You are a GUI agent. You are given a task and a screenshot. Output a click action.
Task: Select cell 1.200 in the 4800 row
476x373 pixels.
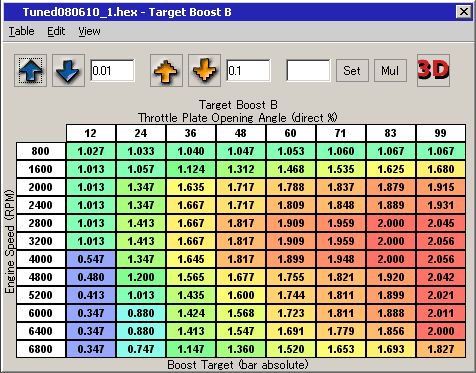141,277
